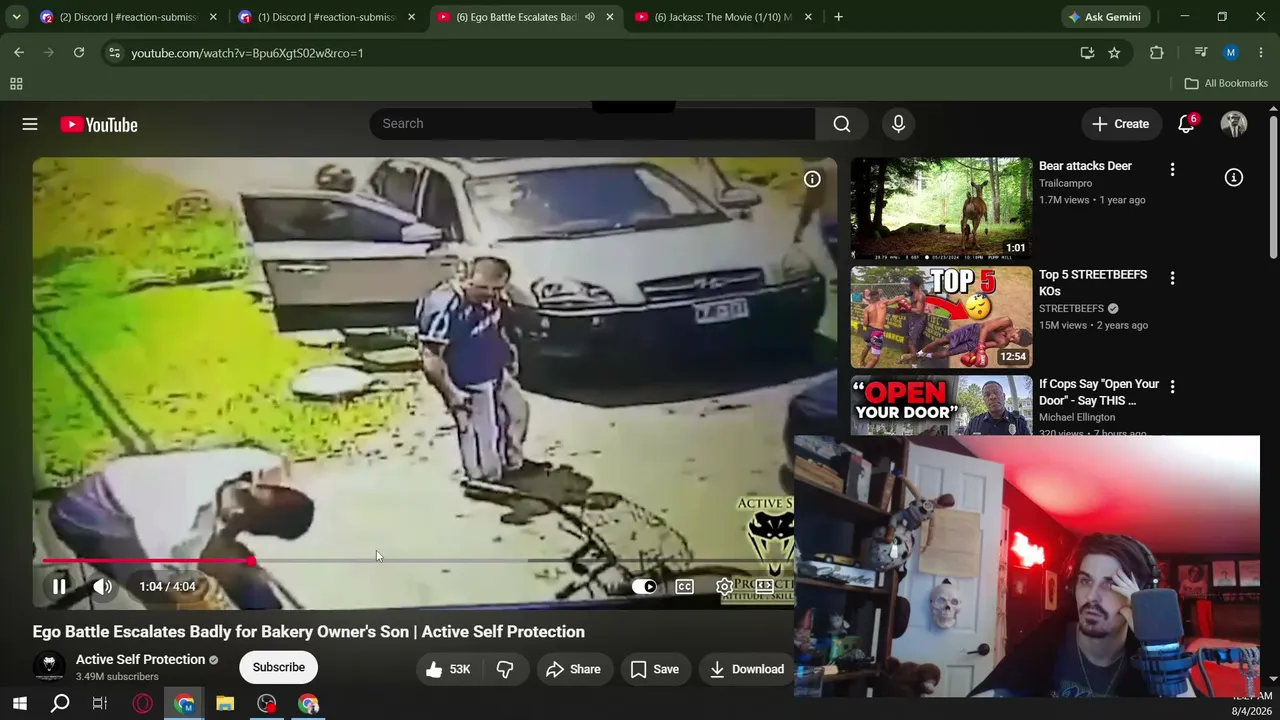Go to YouTube home via logo
Viewport: 1280px width, 720px height.
point(99,125)
